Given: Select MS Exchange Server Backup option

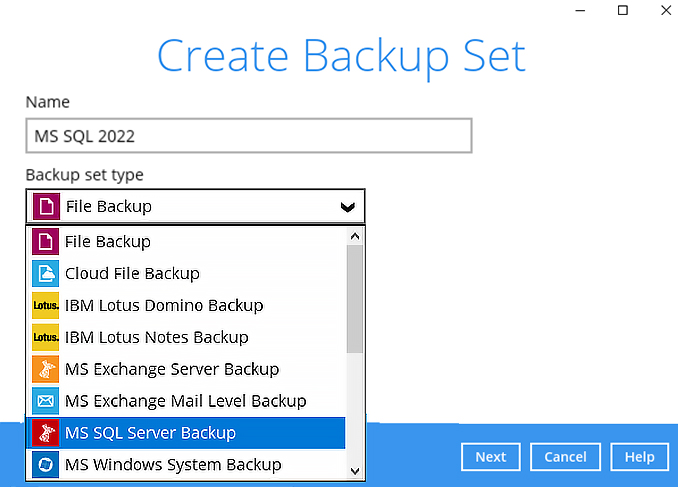Looking at the screenshot, I should tap(186, 369).
